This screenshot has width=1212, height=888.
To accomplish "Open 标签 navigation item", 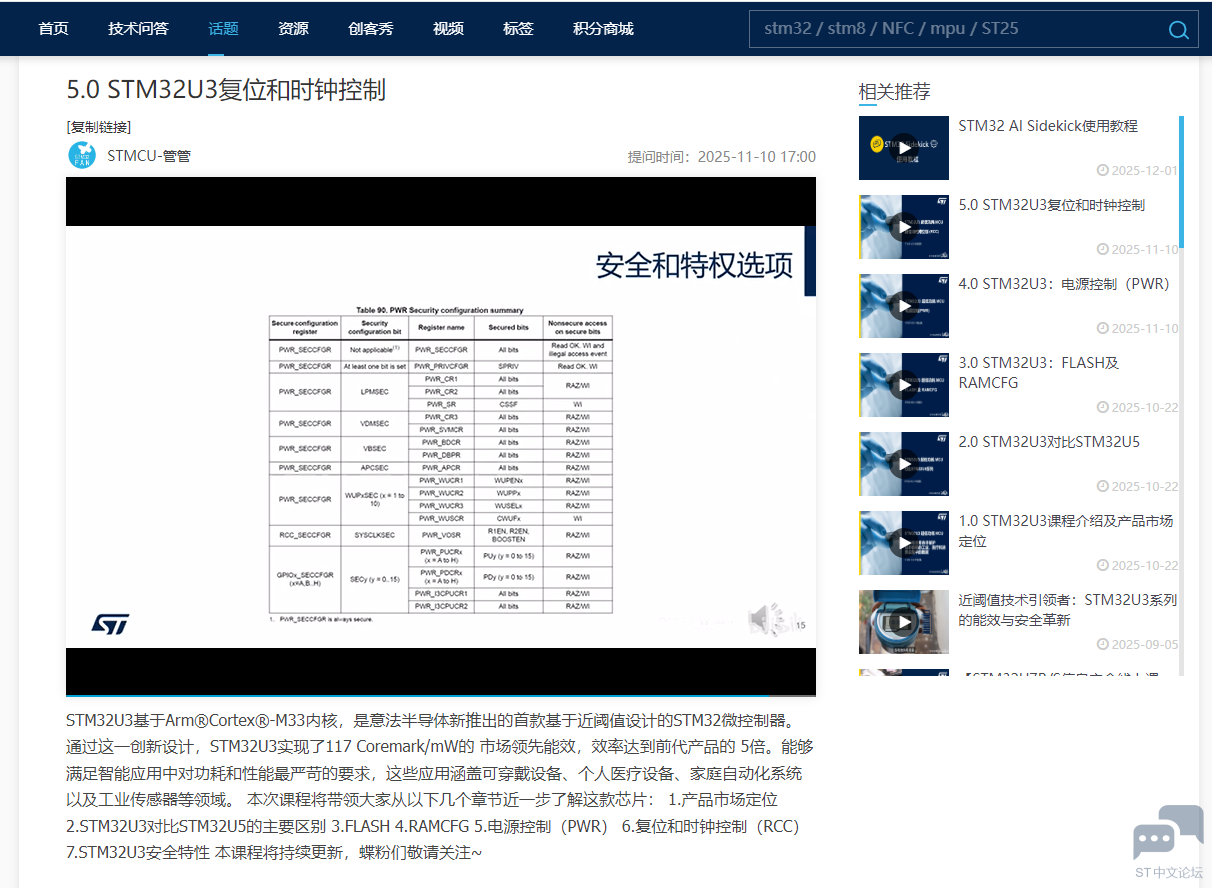I will tap(518, 28).
